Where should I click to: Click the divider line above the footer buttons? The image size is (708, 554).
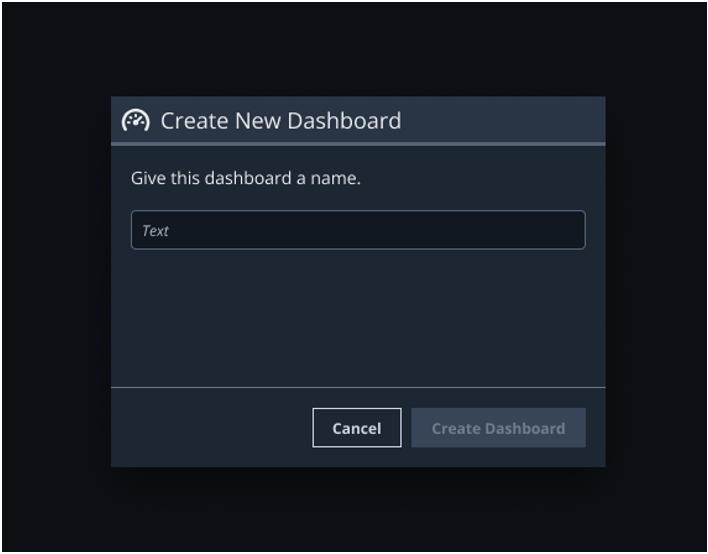click(x=357, y=387)
